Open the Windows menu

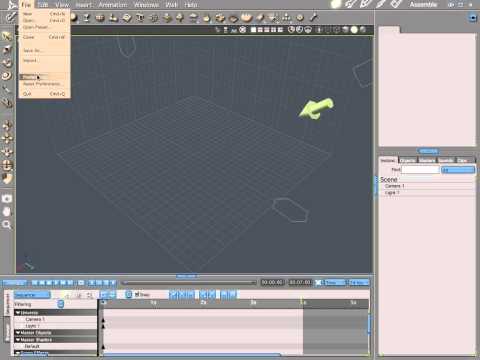(x=146, y=5)
